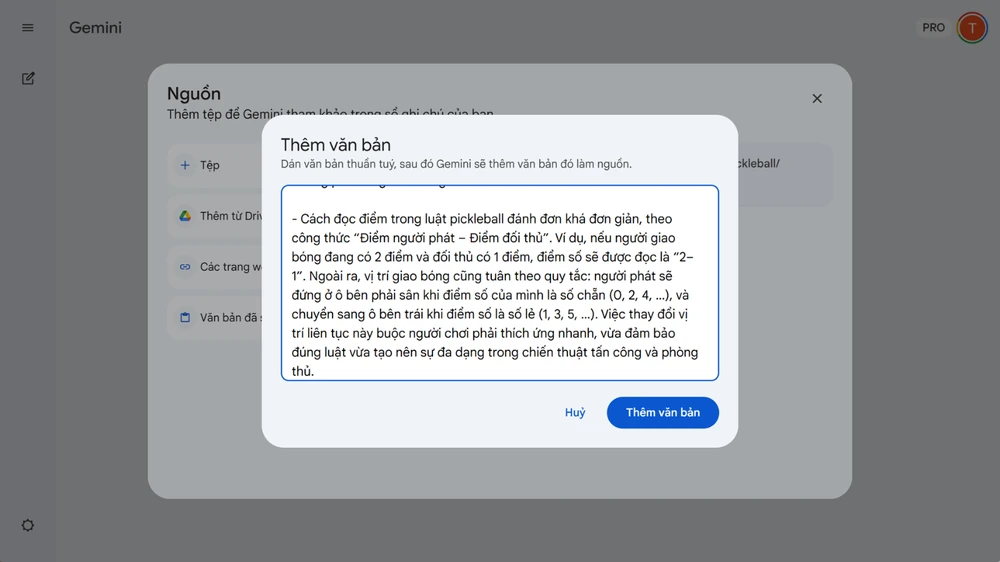Start a new chat with the pencil icon
This screenshot has width=1000, height=562.
[x=28, y=78]
